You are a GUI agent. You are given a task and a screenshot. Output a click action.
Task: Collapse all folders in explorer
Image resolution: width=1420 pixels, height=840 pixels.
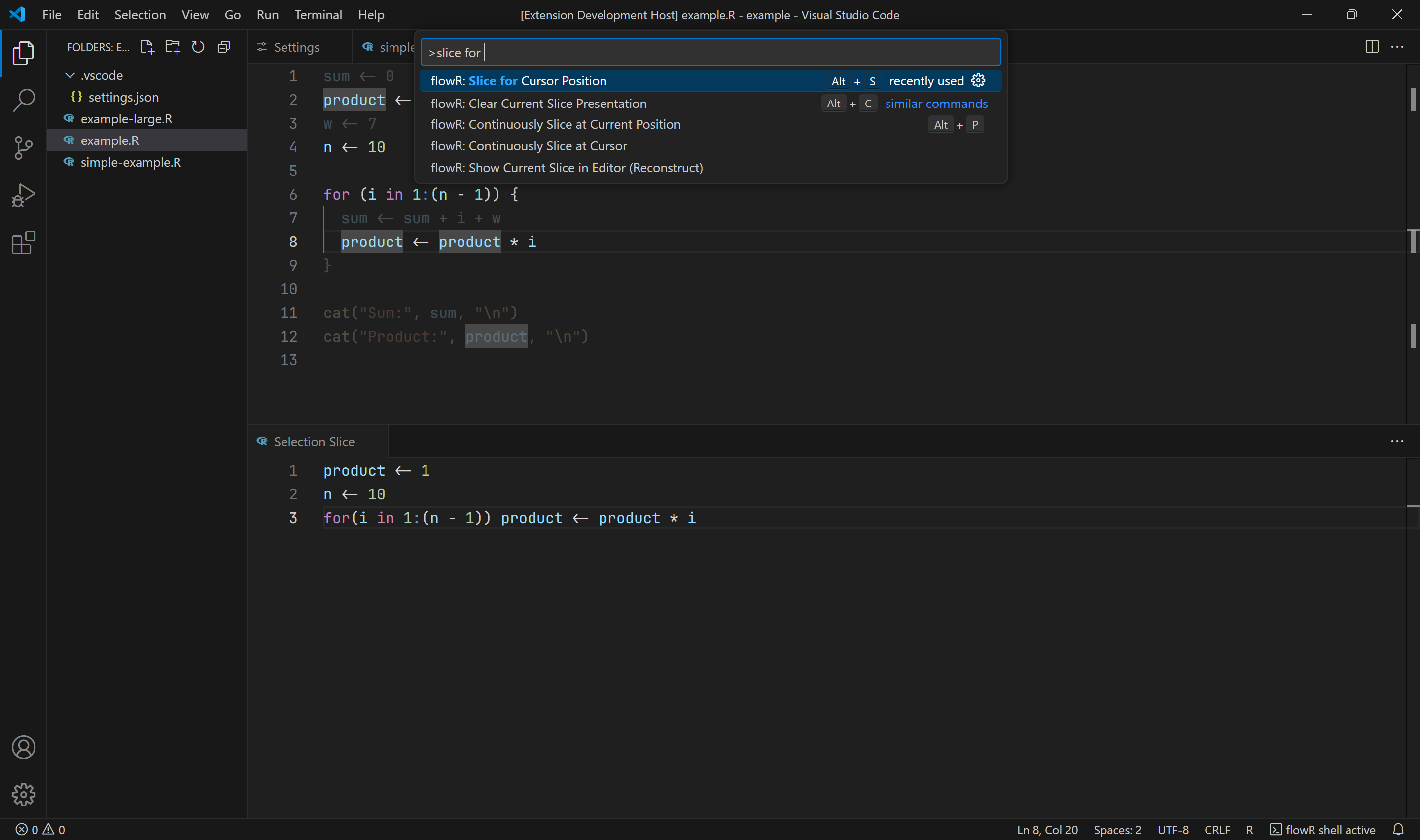(223, 47)
